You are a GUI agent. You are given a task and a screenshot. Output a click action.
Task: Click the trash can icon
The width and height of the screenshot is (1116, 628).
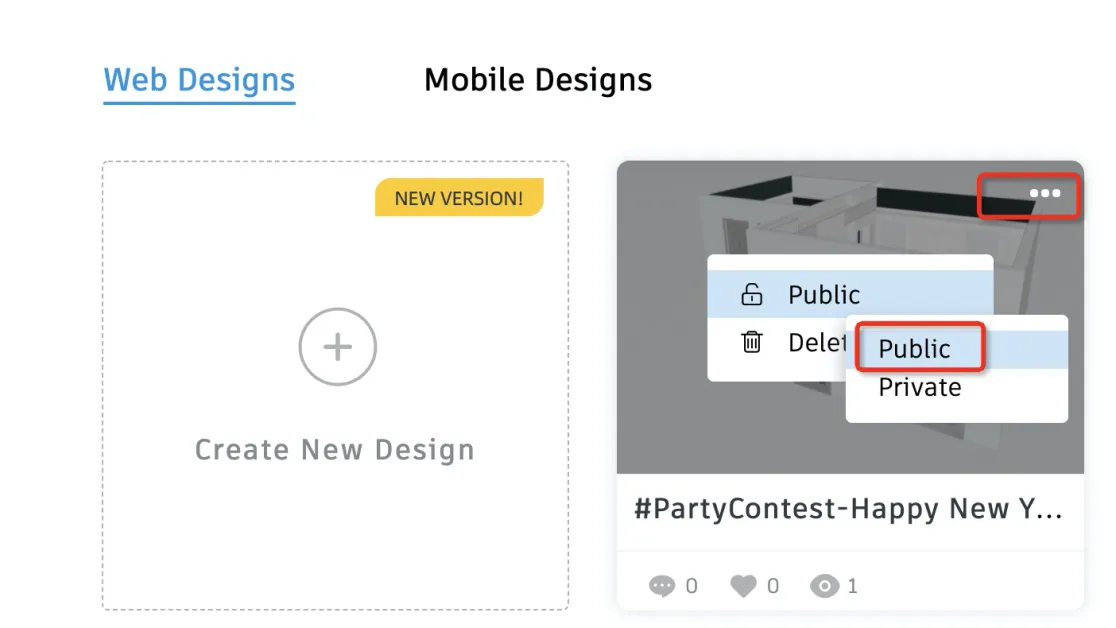(751, 343)
